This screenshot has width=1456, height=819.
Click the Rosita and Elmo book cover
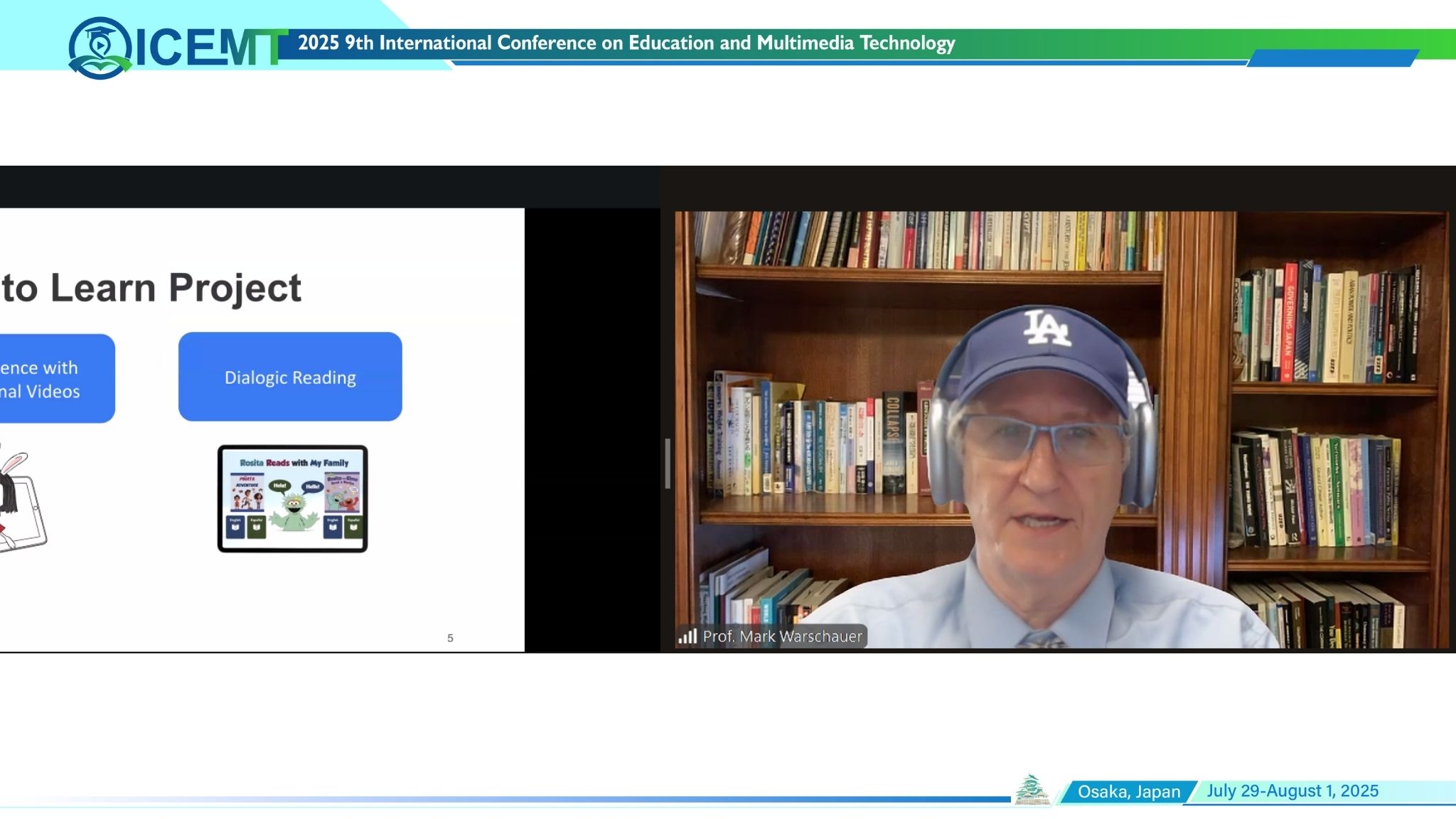click(342, 492)
